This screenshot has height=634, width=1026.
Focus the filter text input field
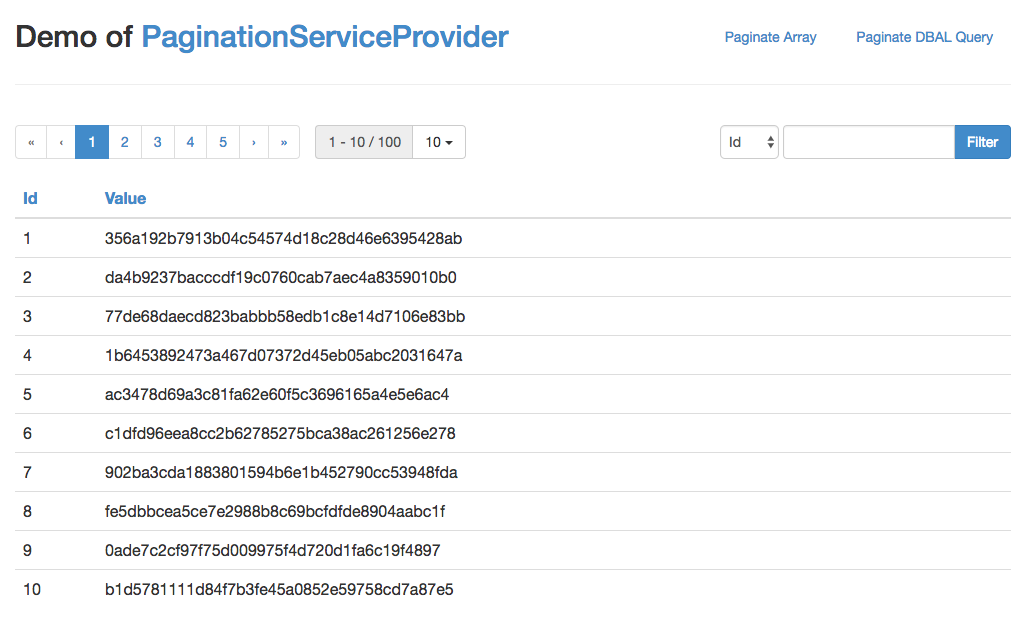pyautogui.click(x=869, y=142)
